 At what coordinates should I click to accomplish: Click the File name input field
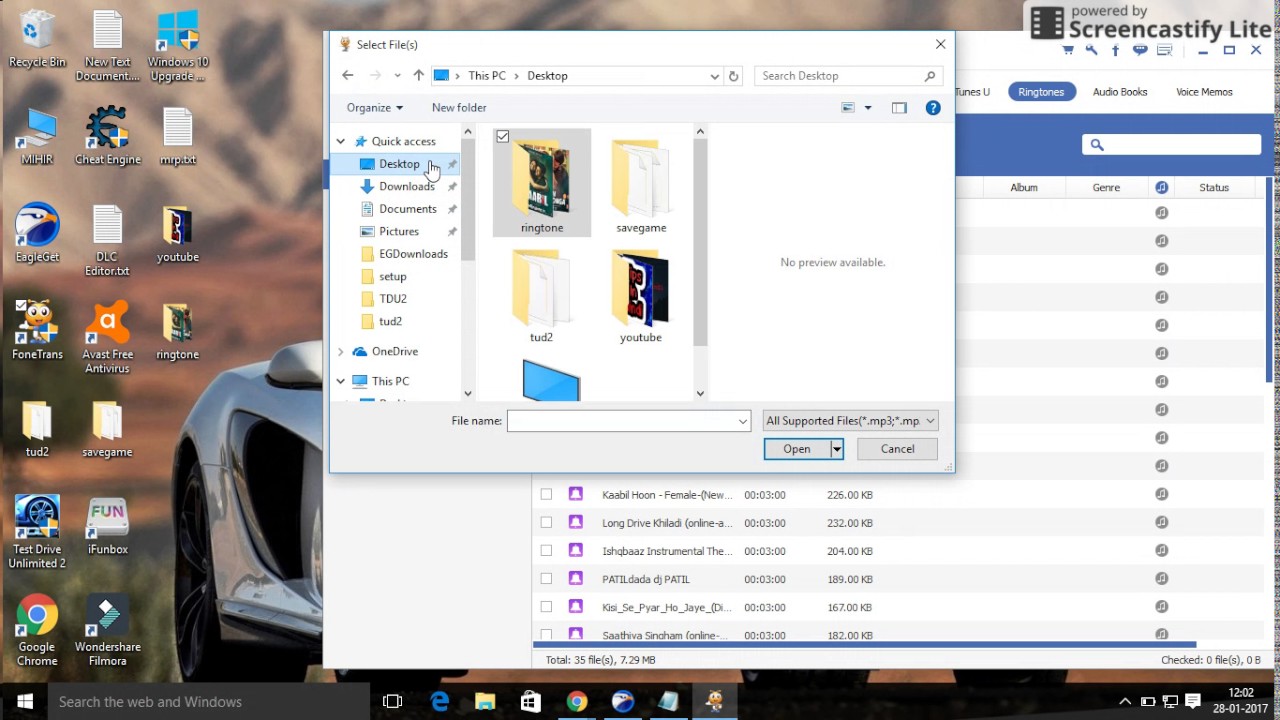(x=622, y=421)
